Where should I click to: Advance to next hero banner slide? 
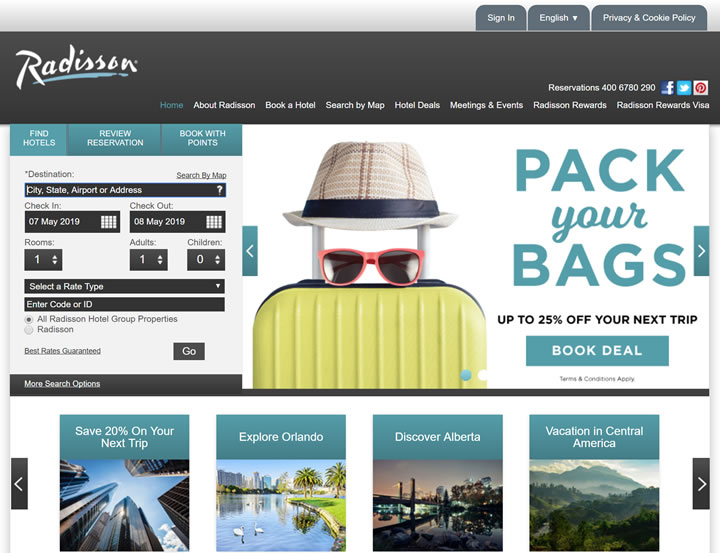701,251
